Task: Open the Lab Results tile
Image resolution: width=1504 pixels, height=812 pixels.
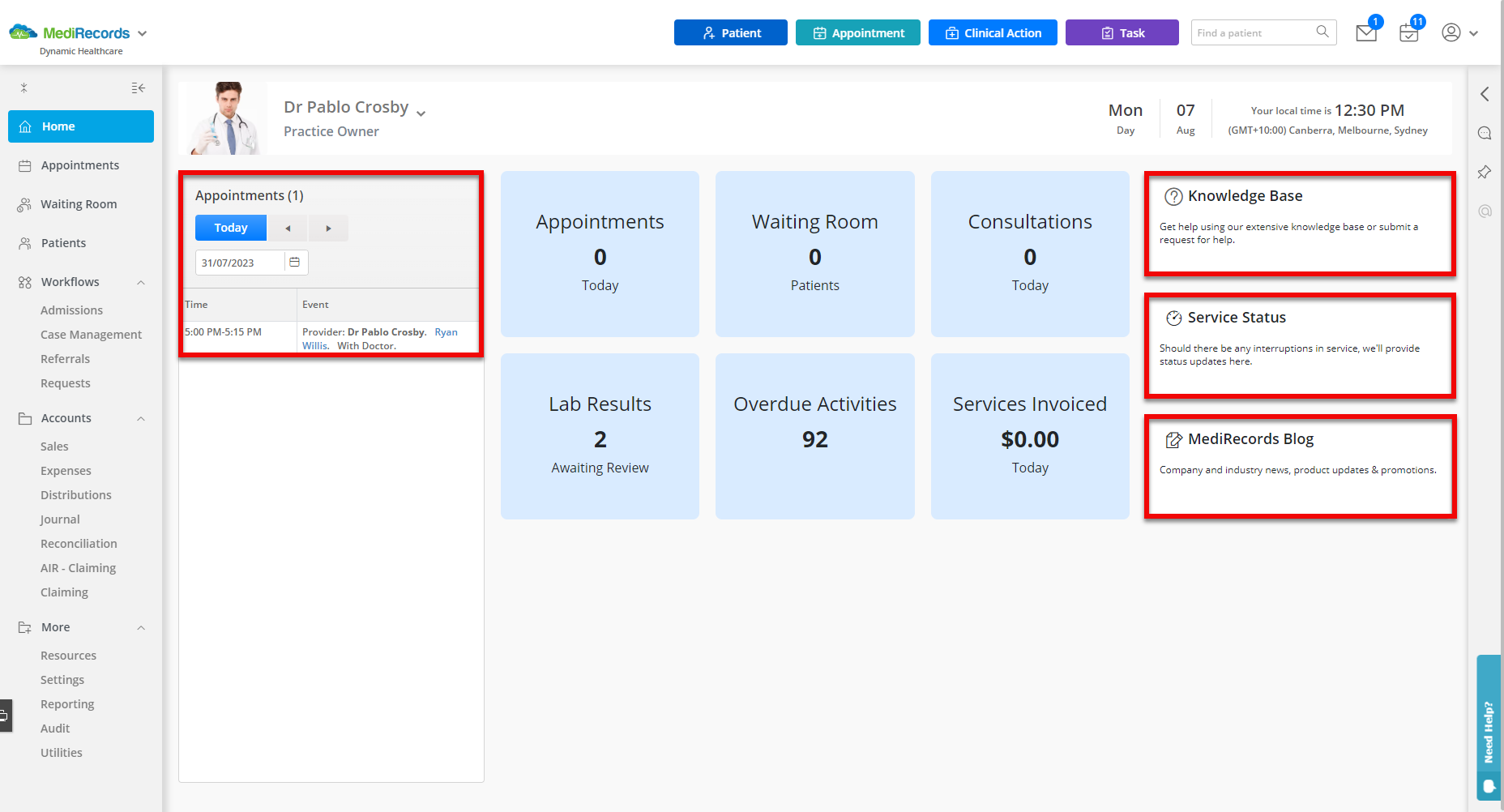Action: 600,436
